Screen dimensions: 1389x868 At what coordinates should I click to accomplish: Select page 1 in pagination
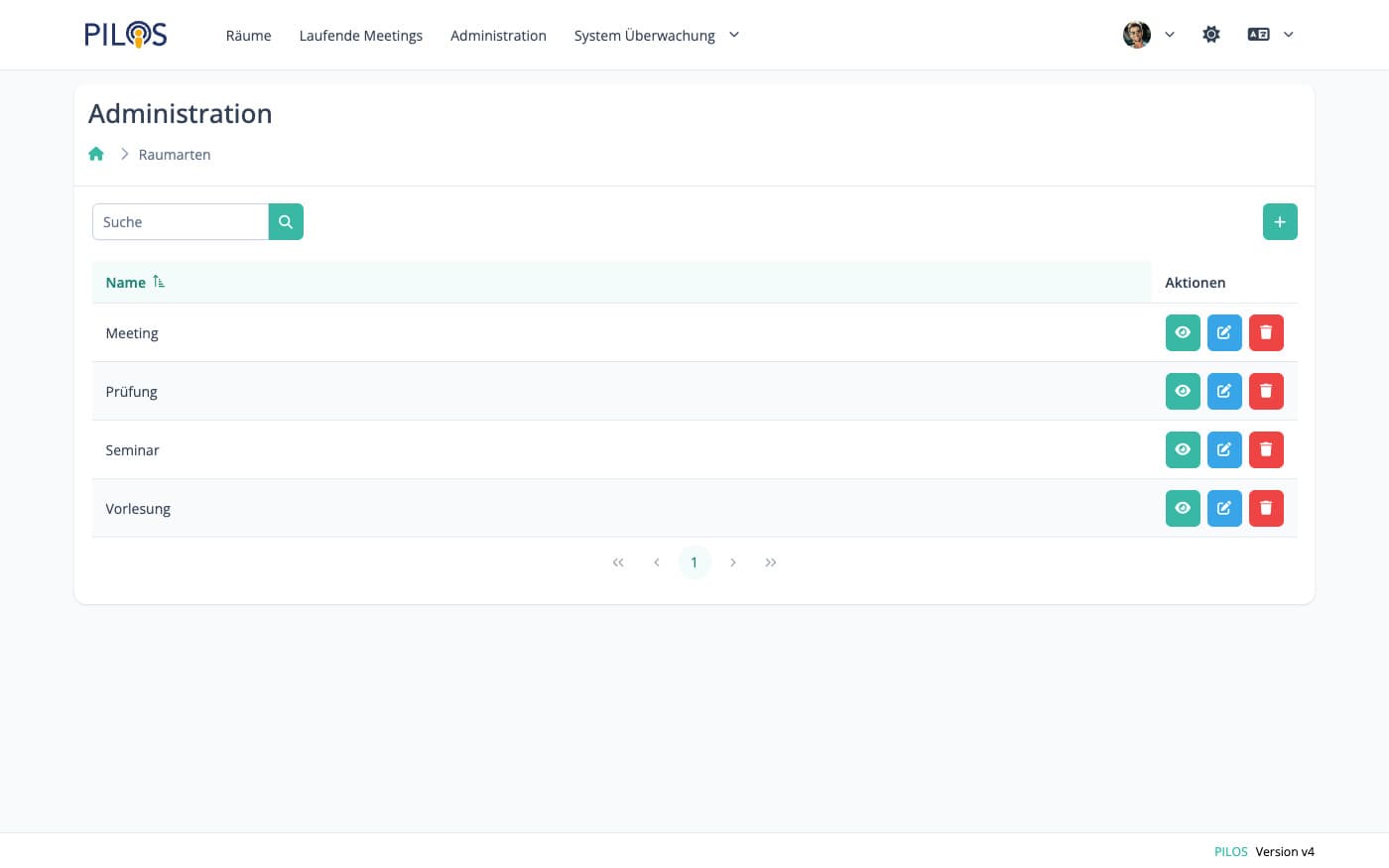pos(694,562)
